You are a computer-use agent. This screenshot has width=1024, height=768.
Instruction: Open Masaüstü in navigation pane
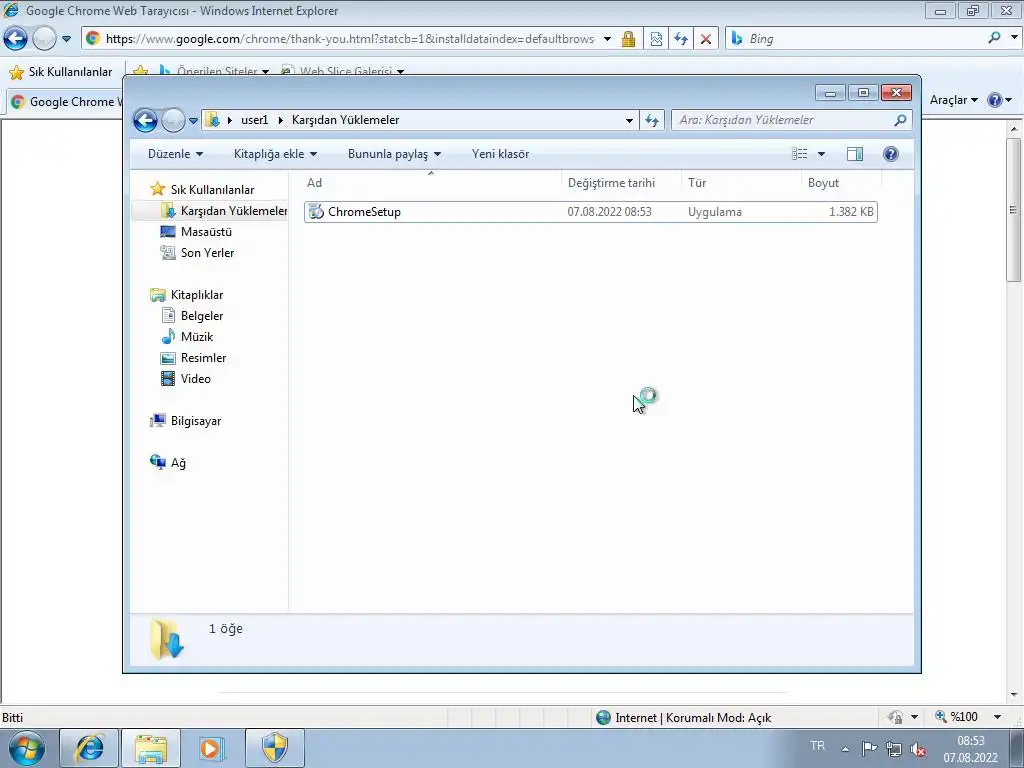[206, 232]
